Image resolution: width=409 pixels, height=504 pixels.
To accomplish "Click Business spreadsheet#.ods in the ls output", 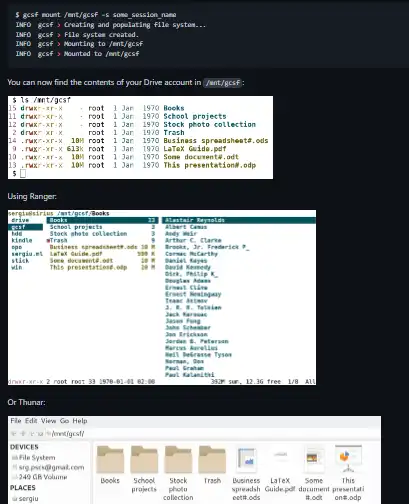I will [216, 141].
